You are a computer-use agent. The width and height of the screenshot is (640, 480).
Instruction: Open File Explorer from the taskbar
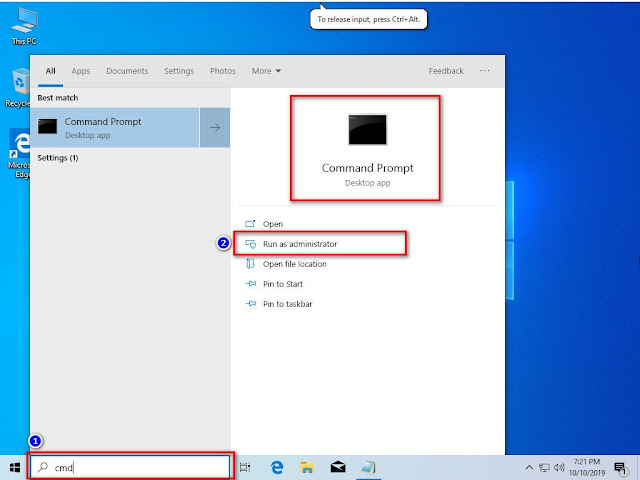point(307,467)
